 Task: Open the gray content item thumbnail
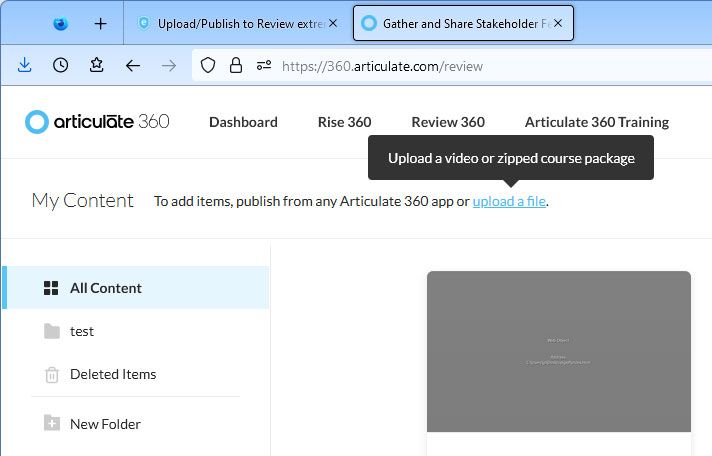pyautogui.click(x=559, y=352)
